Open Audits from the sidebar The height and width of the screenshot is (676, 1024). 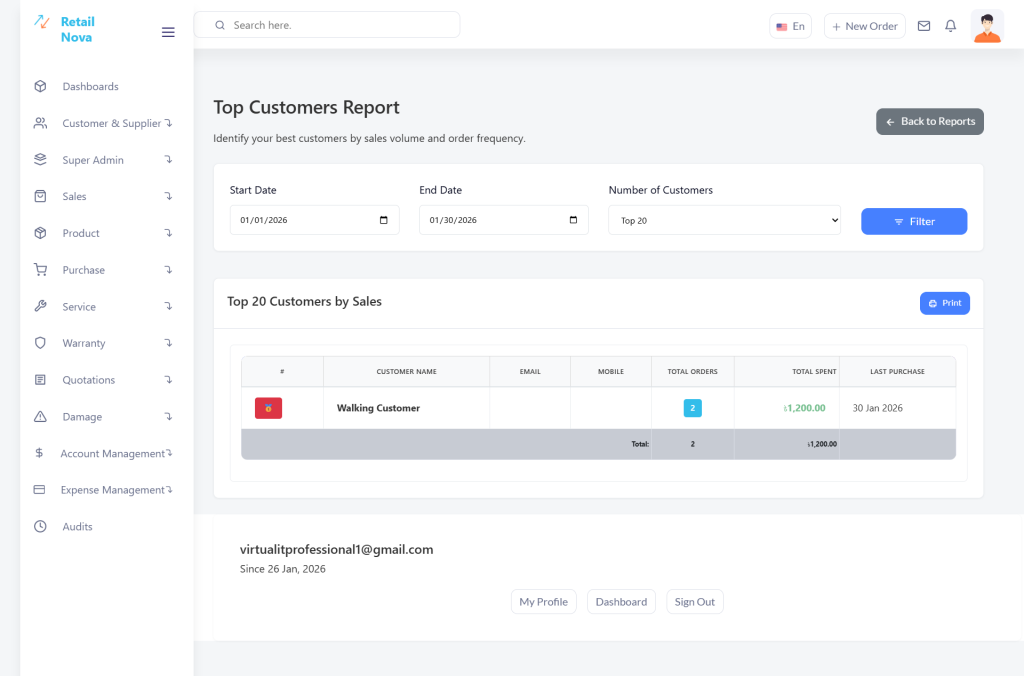[77, 527]
